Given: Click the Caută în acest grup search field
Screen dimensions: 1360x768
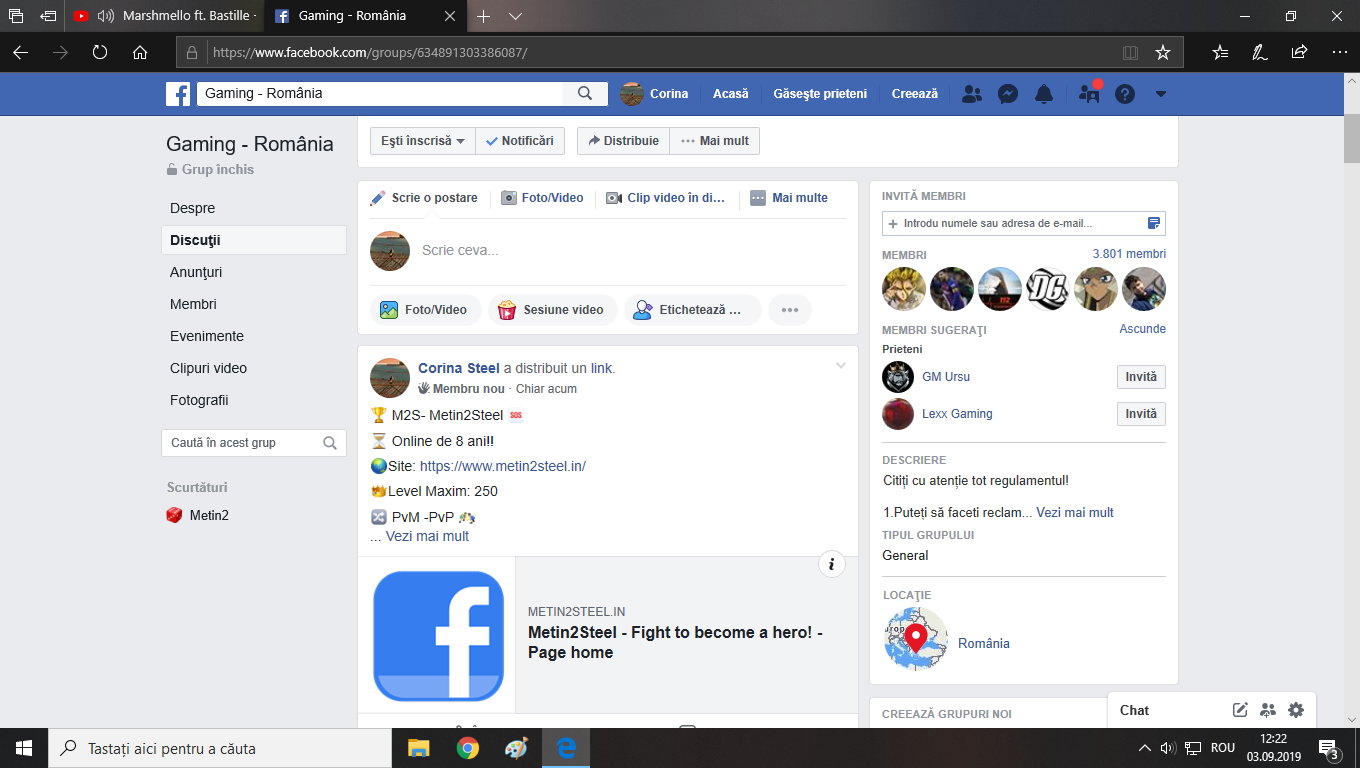Looking at the screenshot, I should pos(254,443).
